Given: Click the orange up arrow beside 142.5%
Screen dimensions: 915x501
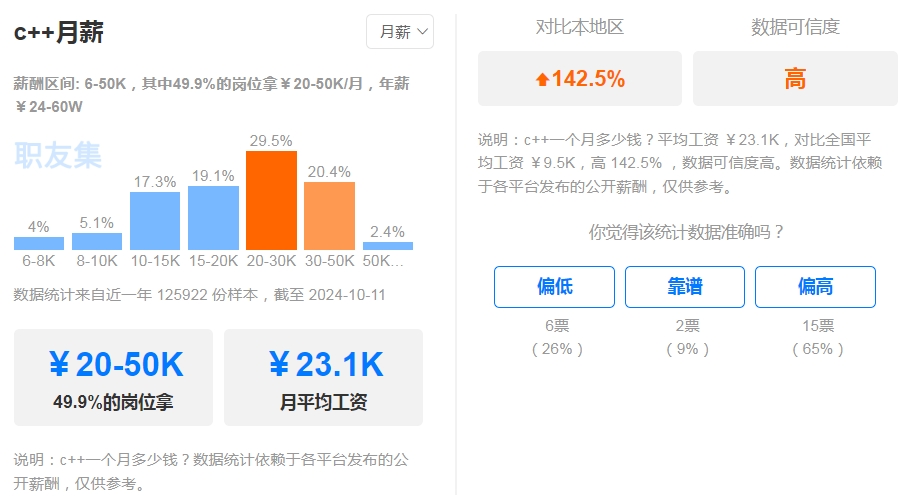Looking at the screenshot, I should 542,80.
